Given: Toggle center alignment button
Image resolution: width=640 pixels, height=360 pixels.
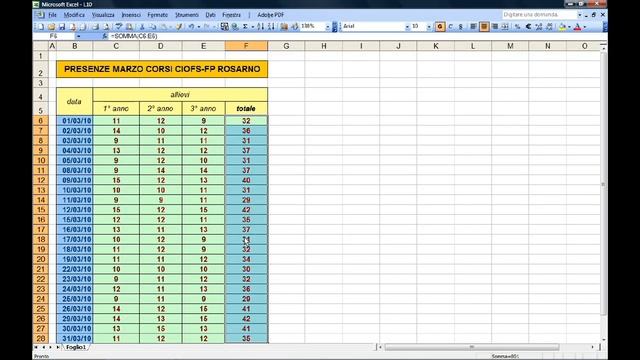Looking at the screenshot, I should coord(484,27).
